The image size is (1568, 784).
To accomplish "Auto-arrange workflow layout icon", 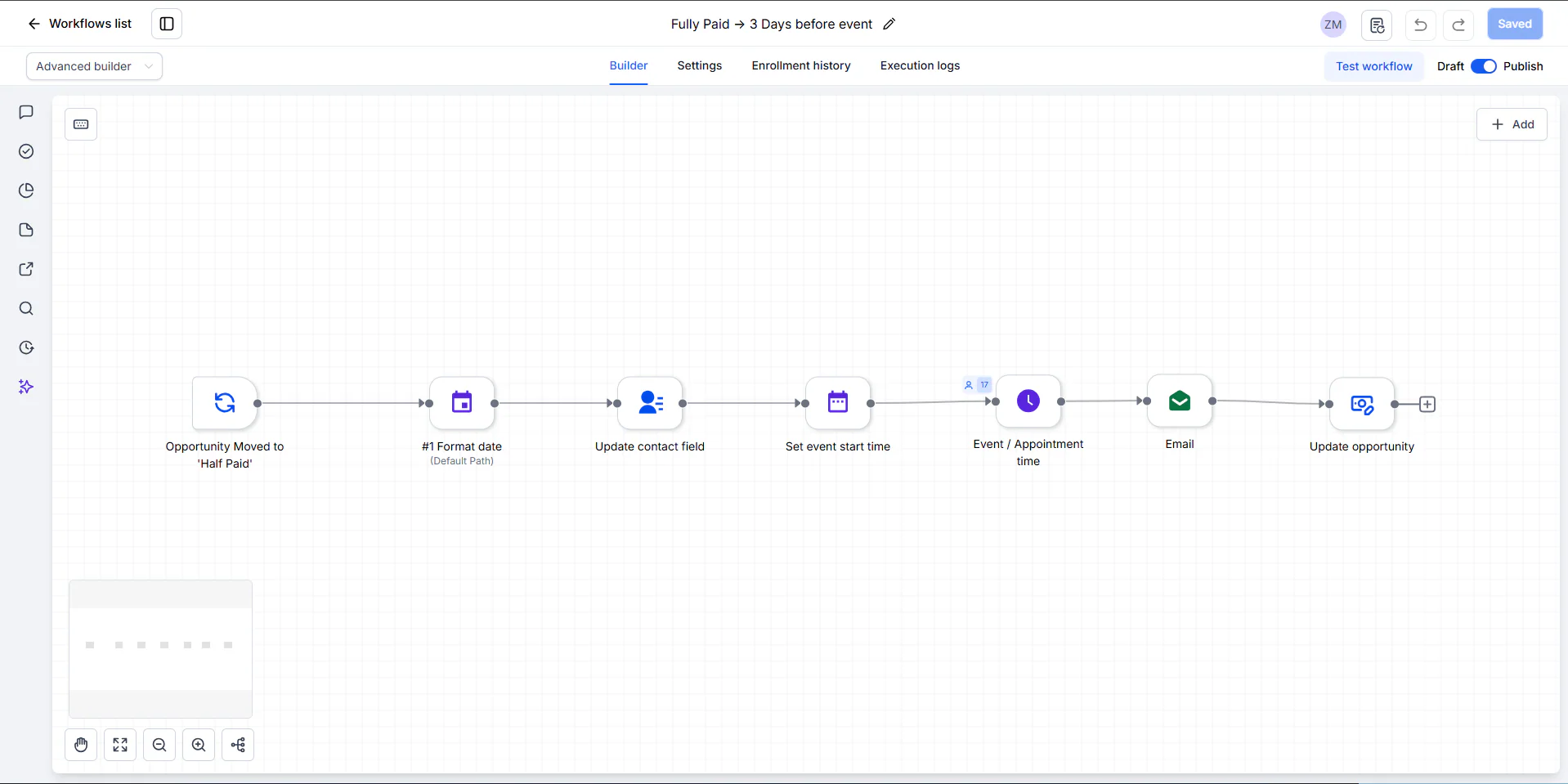I will [238, 745].
